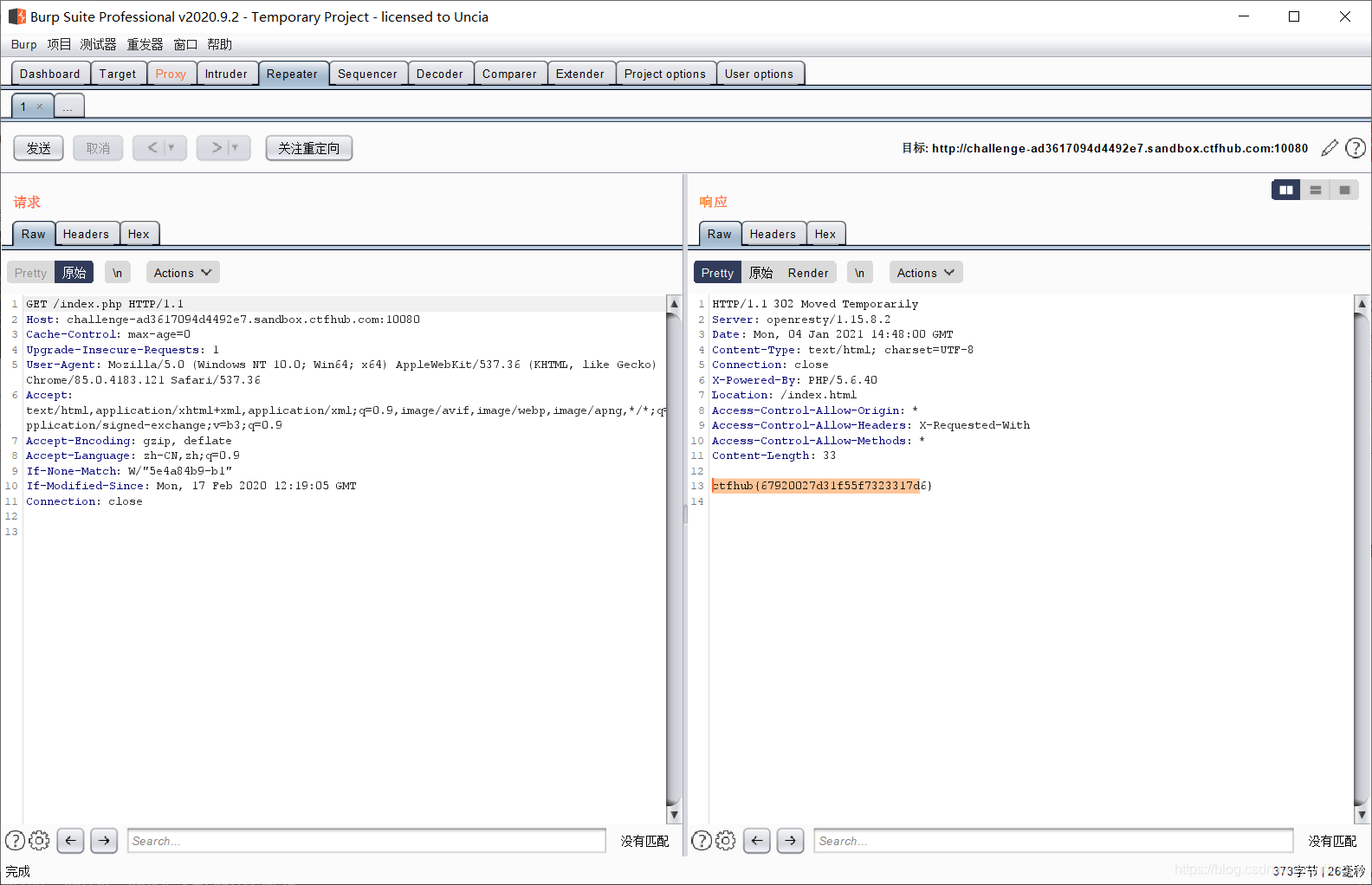The width and height of the screenshot is (1372, 885).
Task: Switch to the Sequencer tab
Action: tap(367, 74)
